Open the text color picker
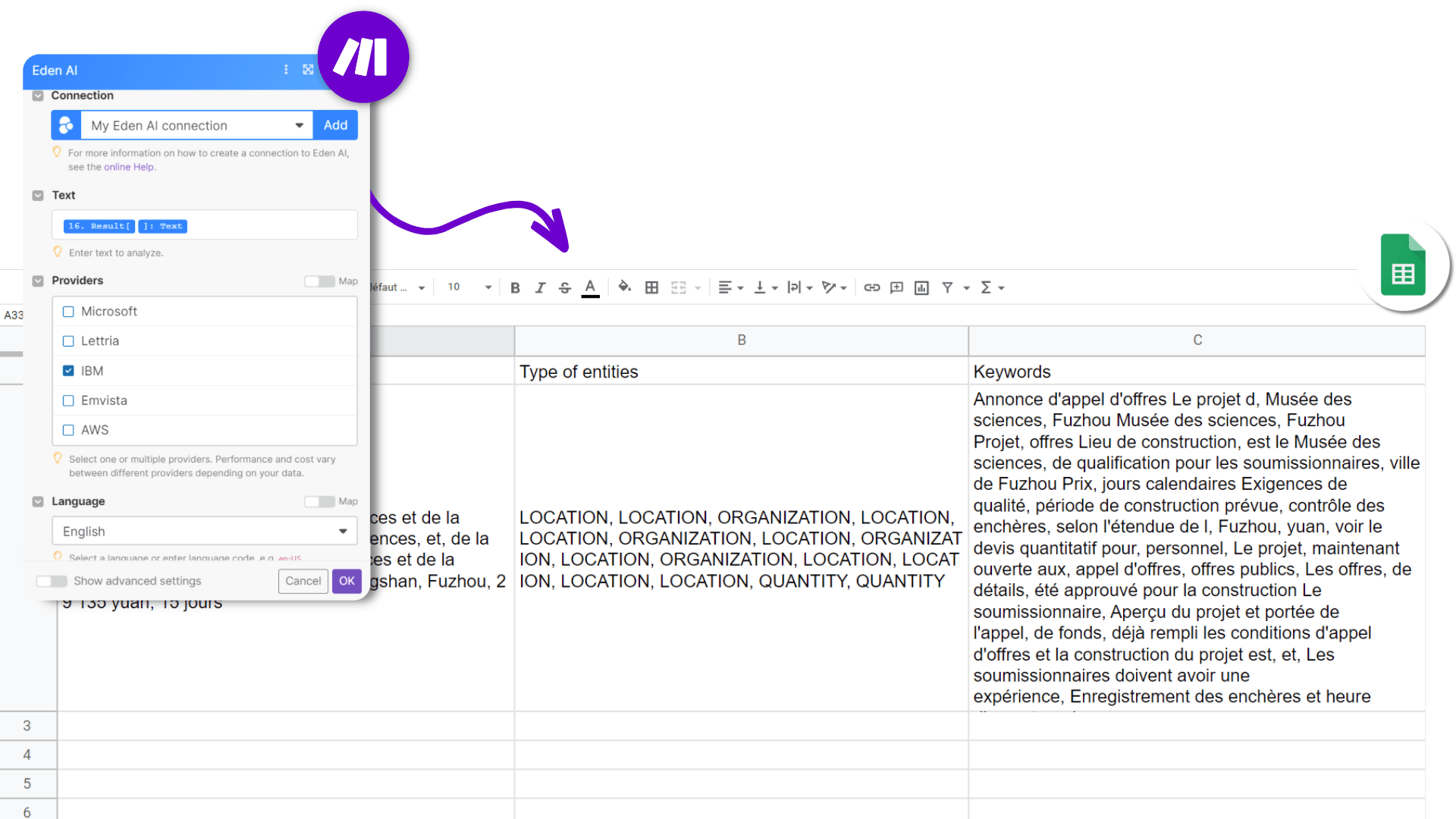 click(x=590, y=287)
